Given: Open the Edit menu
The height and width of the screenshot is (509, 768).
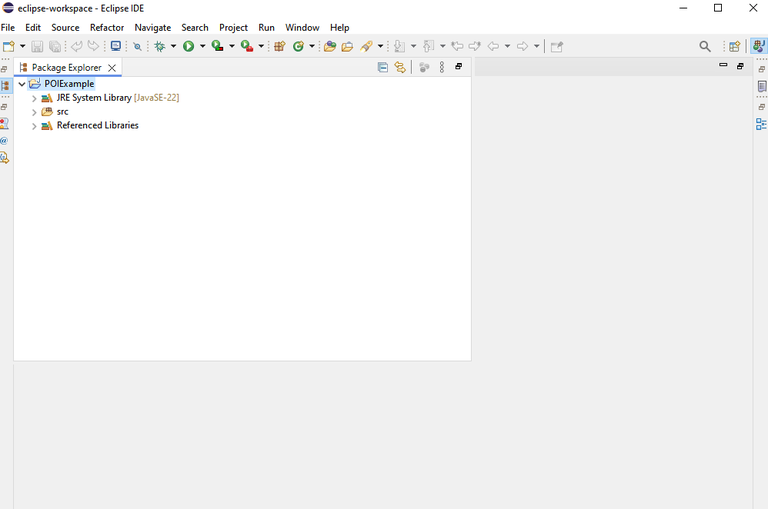Looking at the screenshot, I should [33, 27].
